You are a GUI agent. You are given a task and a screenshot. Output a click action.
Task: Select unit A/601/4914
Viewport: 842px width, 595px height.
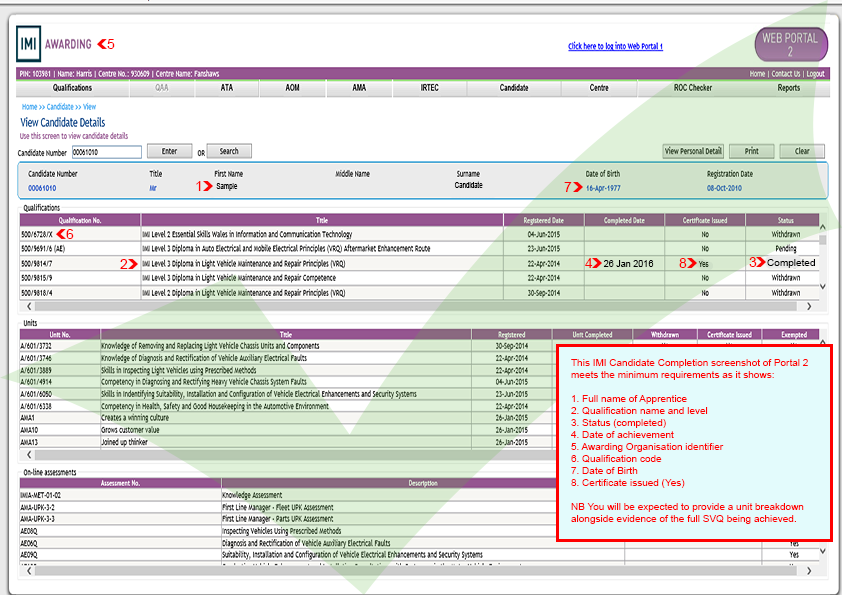point(35,382)
